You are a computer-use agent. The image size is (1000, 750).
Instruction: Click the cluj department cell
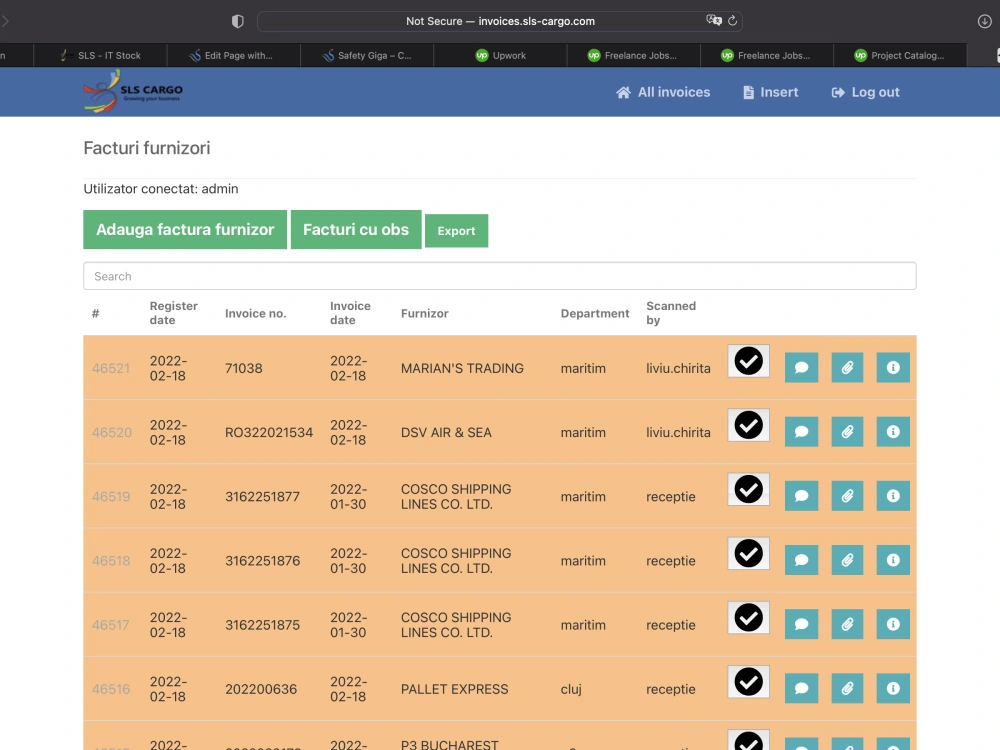click(x=571, y=689)
